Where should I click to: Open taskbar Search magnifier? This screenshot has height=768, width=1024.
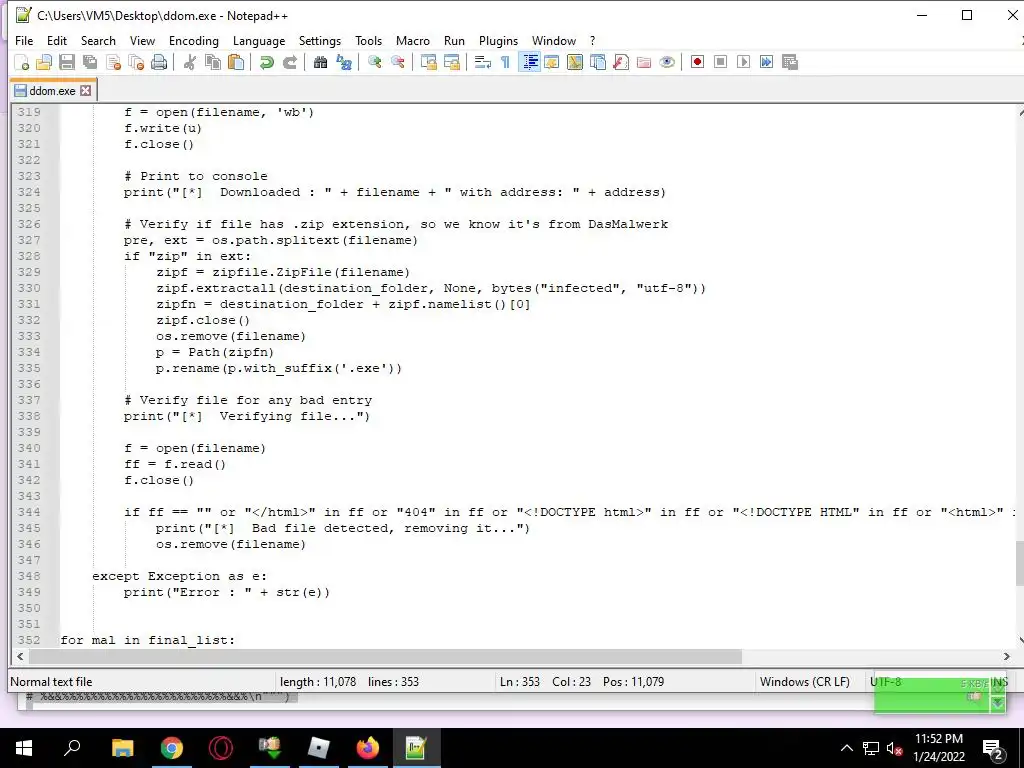pos(72,748)
